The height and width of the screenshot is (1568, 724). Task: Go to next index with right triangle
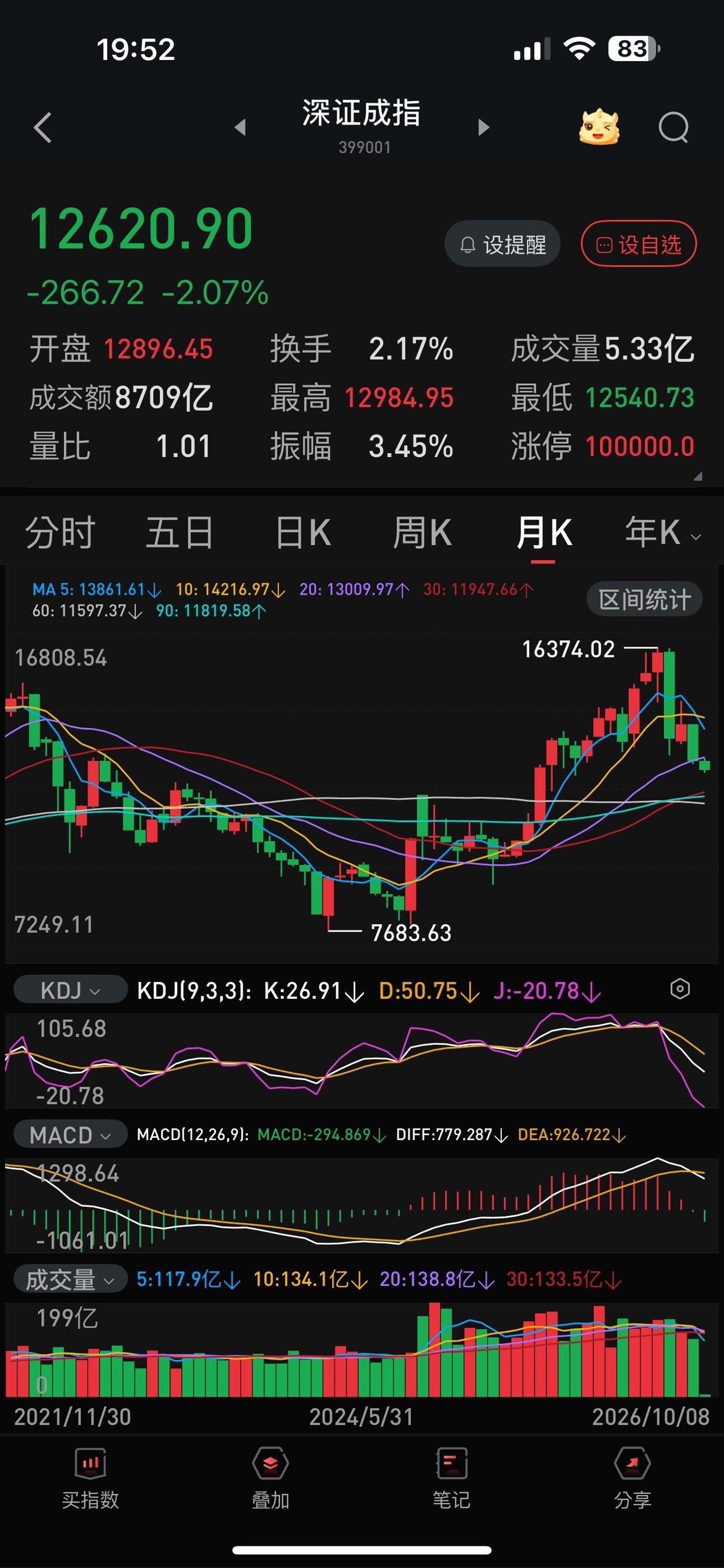click(484, 127)
